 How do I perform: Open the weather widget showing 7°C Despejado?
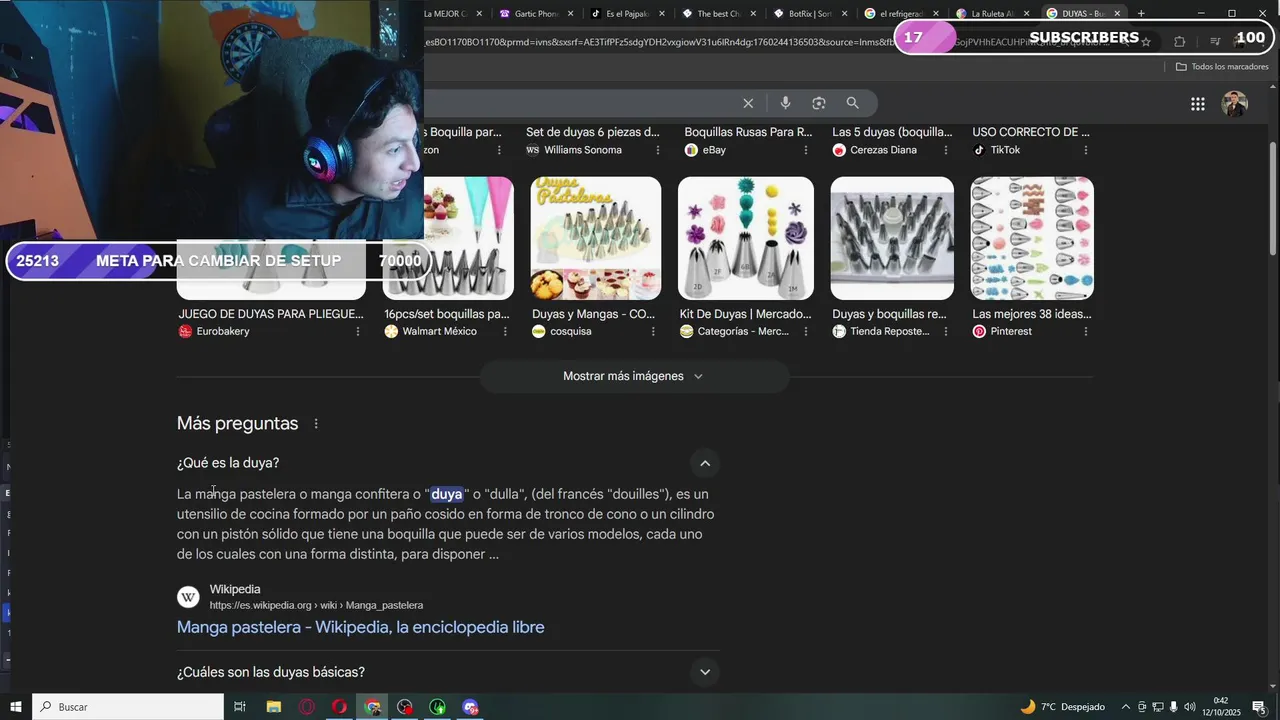1061,707
